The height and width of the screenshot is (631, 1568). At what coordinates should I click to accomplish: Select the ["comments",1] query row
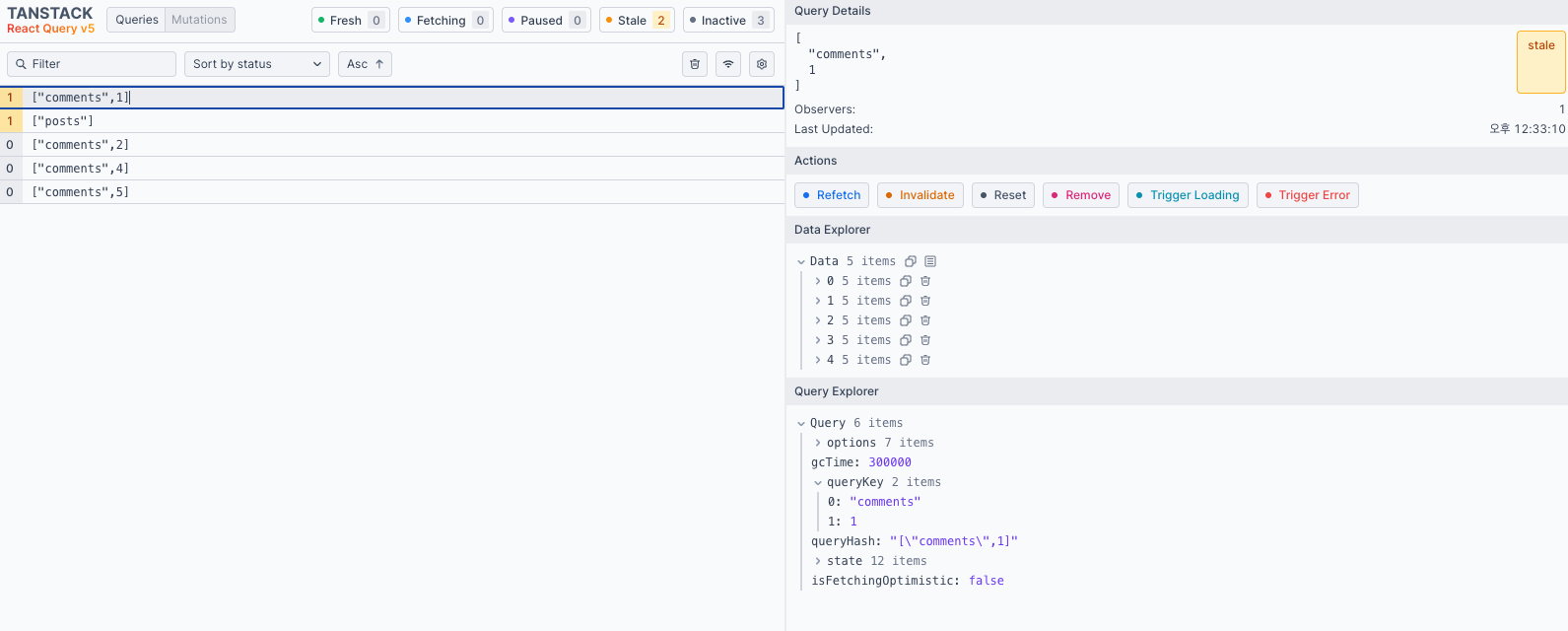click(x=392, y=98)
